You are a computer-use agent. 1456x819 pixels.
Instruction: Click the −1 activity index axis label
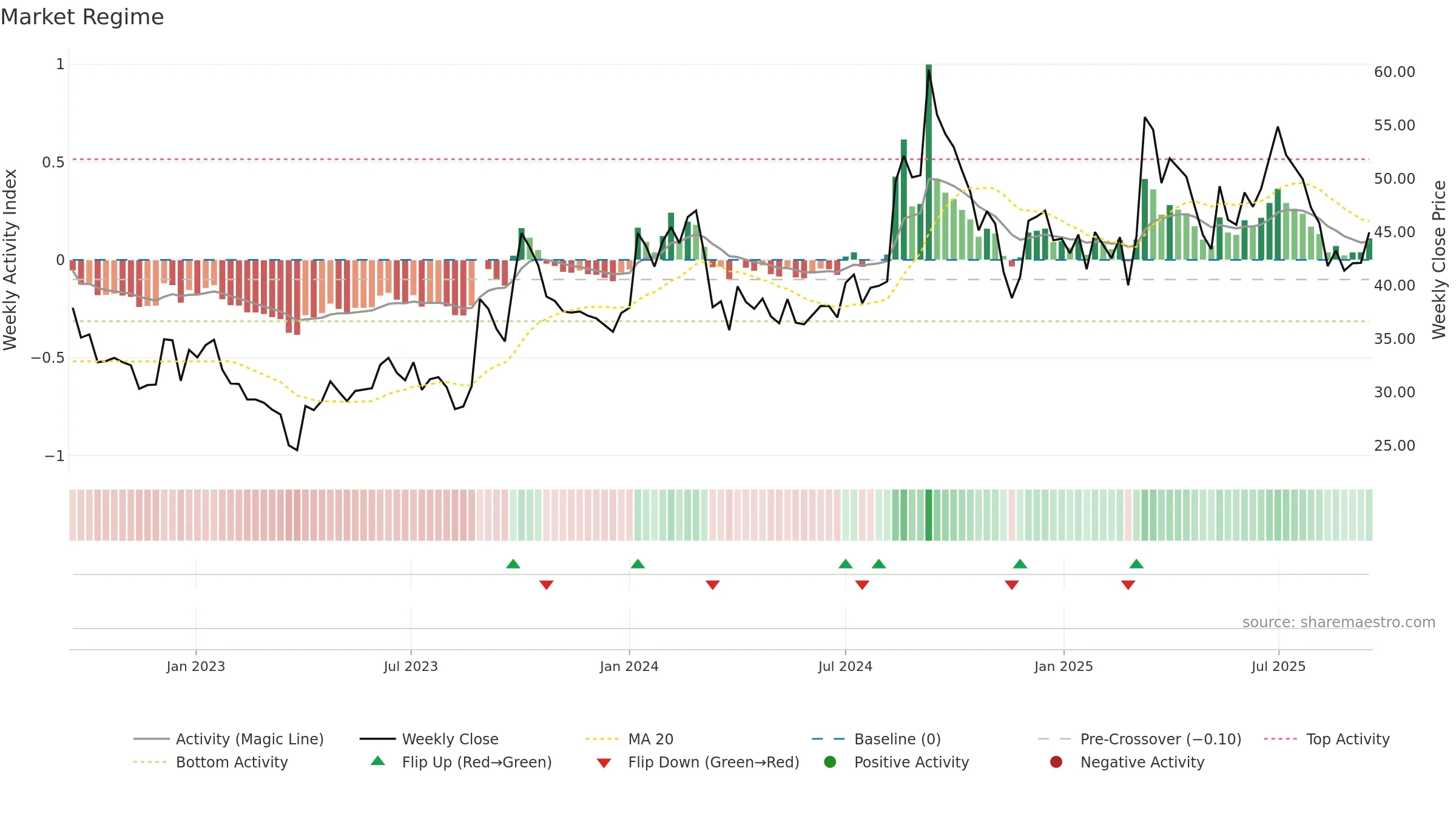pos(55,456)
